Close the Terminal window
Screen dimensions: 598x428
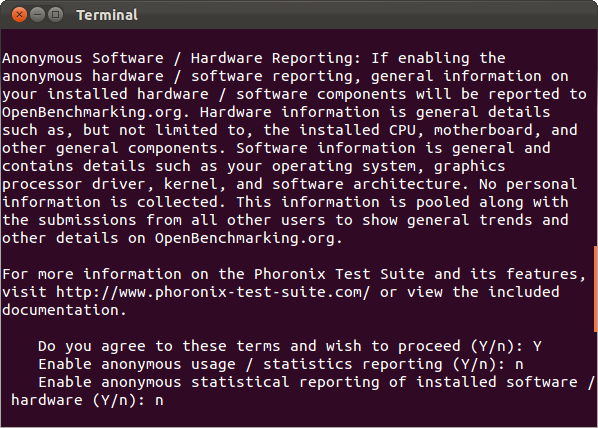tap(19, 15)
